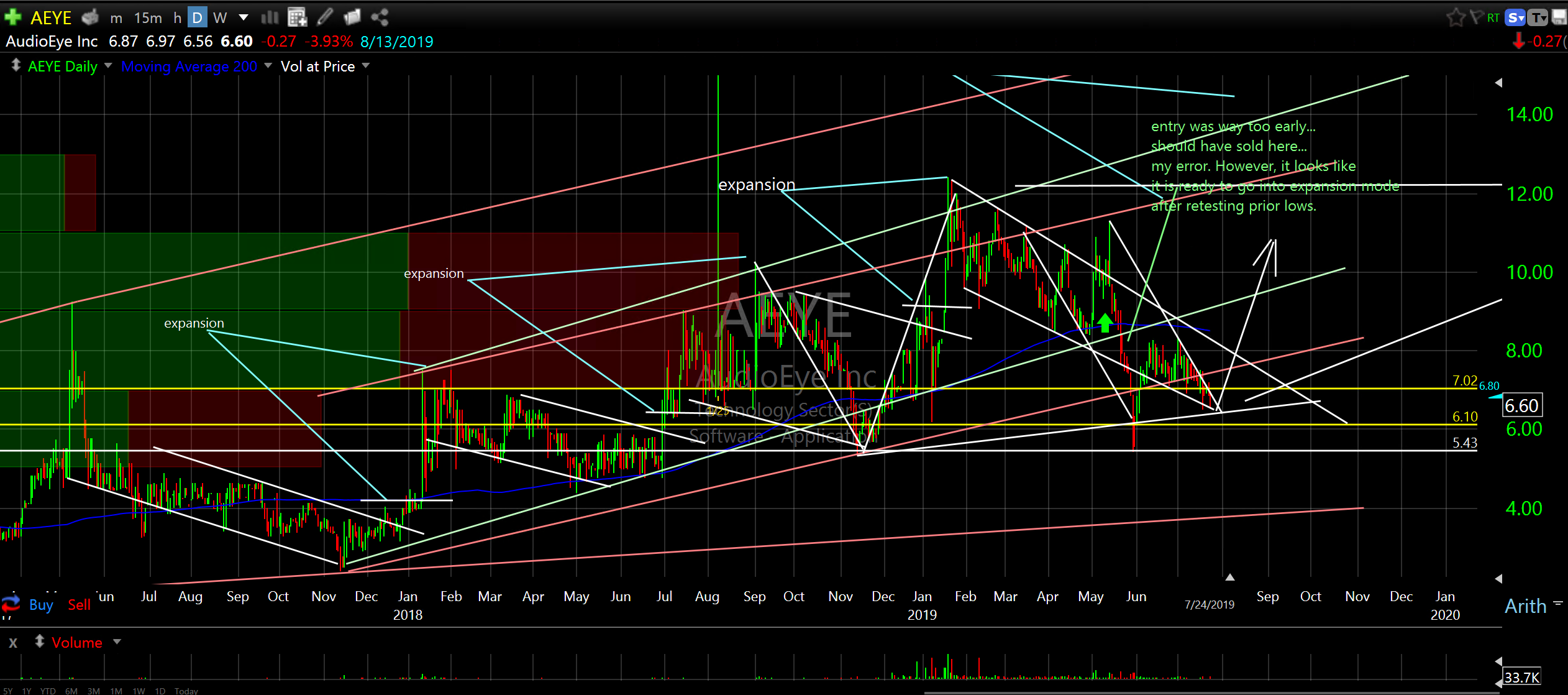1568x695 pixels.
Task: Open the pencil drawing tools icon
Action: (325, 17)
